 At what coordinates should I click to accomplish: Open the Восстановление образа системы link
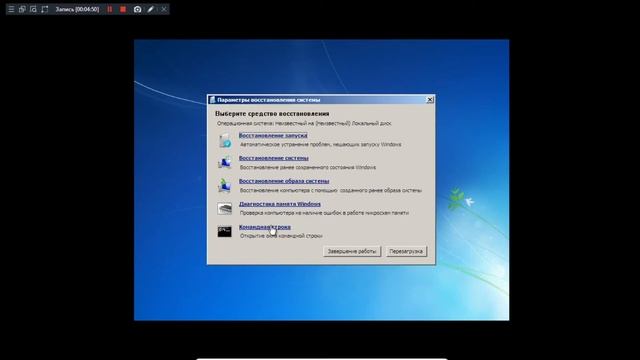[284, 181]
